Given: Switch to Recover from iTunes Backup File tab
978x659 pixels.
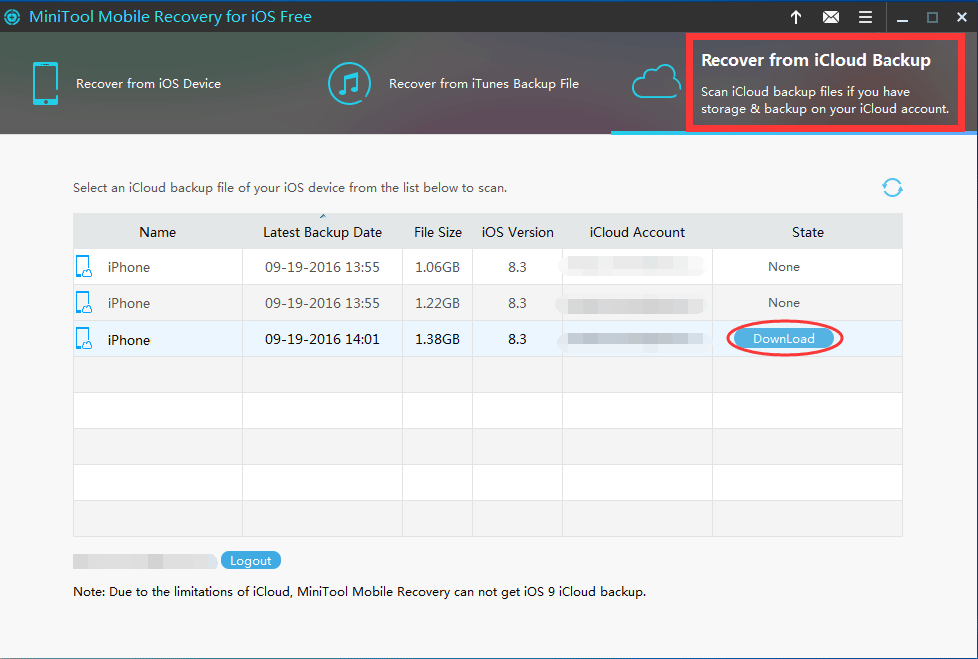Looking at the screenshot, I should click(x=484, y=84).
